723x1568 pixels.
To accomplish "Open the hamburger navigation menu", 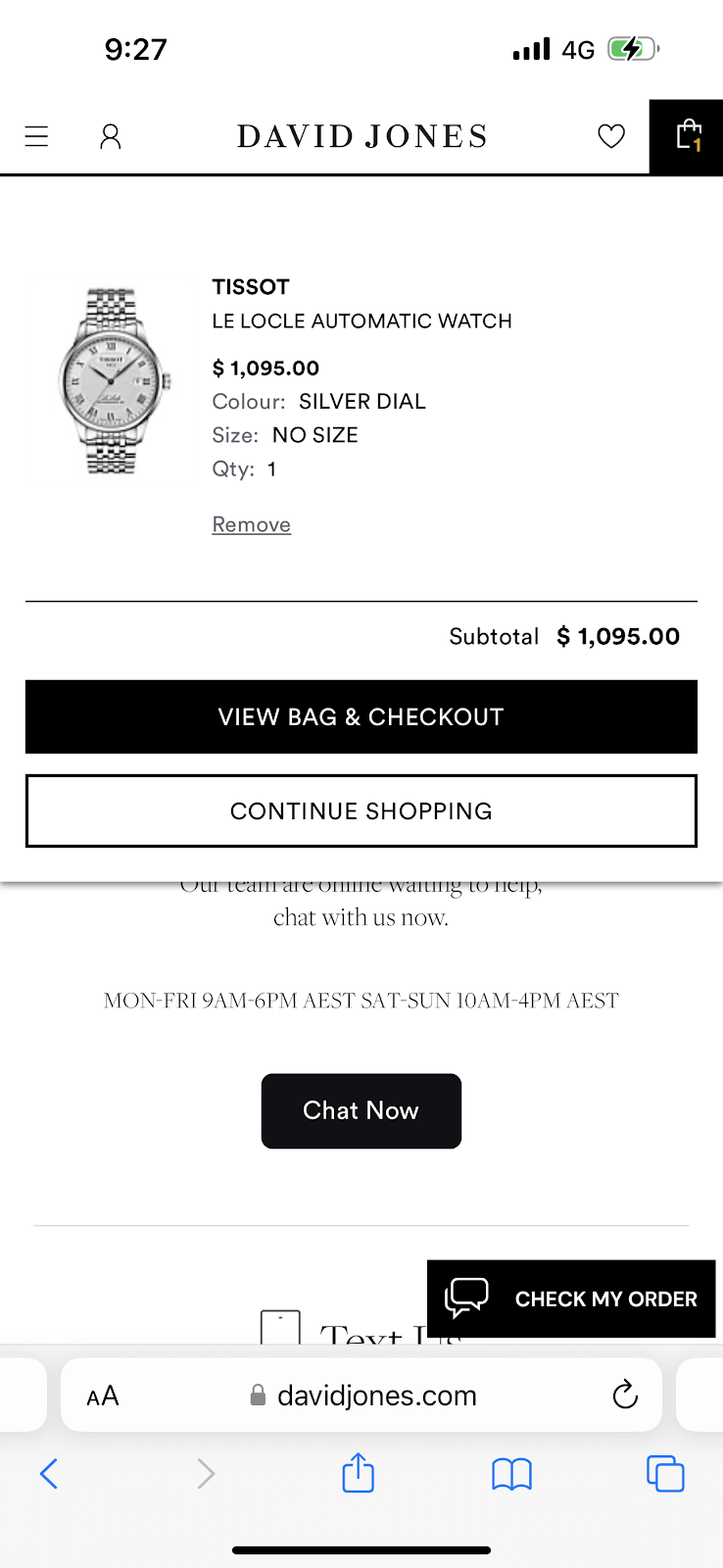I will (x=37, y=136).
